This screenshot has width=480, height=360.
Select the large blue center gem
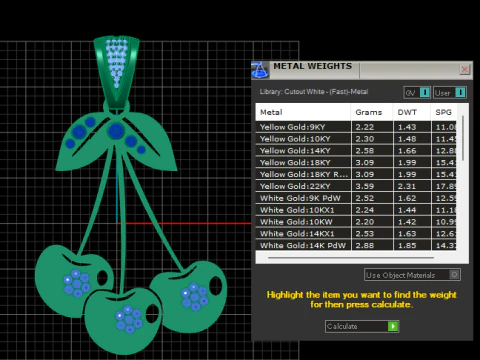[x=116, y=131]
